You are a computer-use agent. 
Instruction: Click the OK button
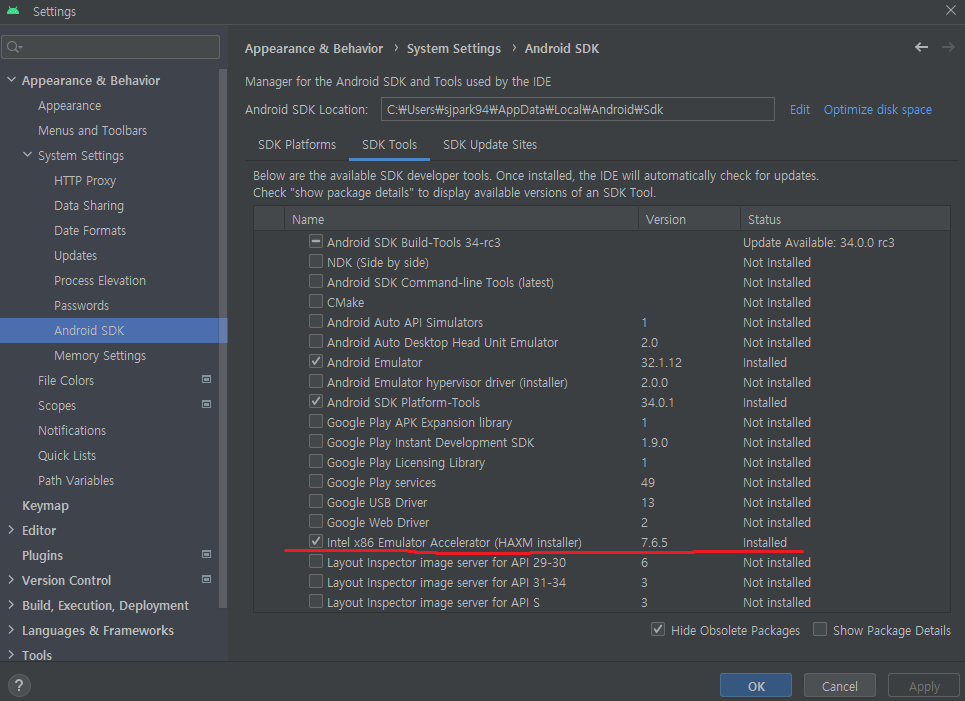coord(756,686)
